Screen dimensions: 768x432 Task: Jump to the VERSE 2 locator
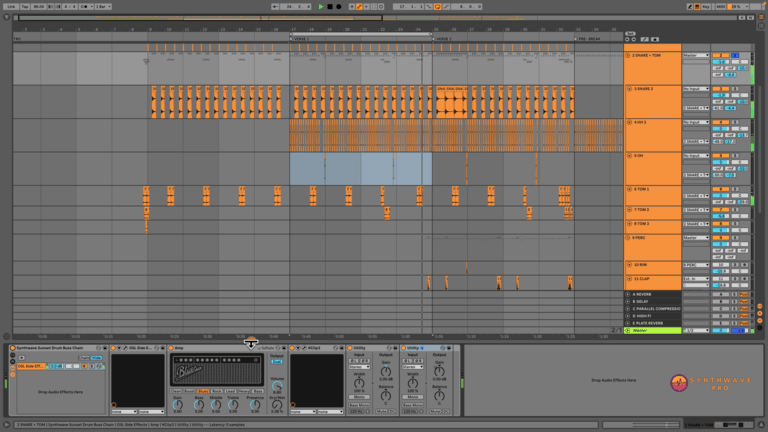443,39
